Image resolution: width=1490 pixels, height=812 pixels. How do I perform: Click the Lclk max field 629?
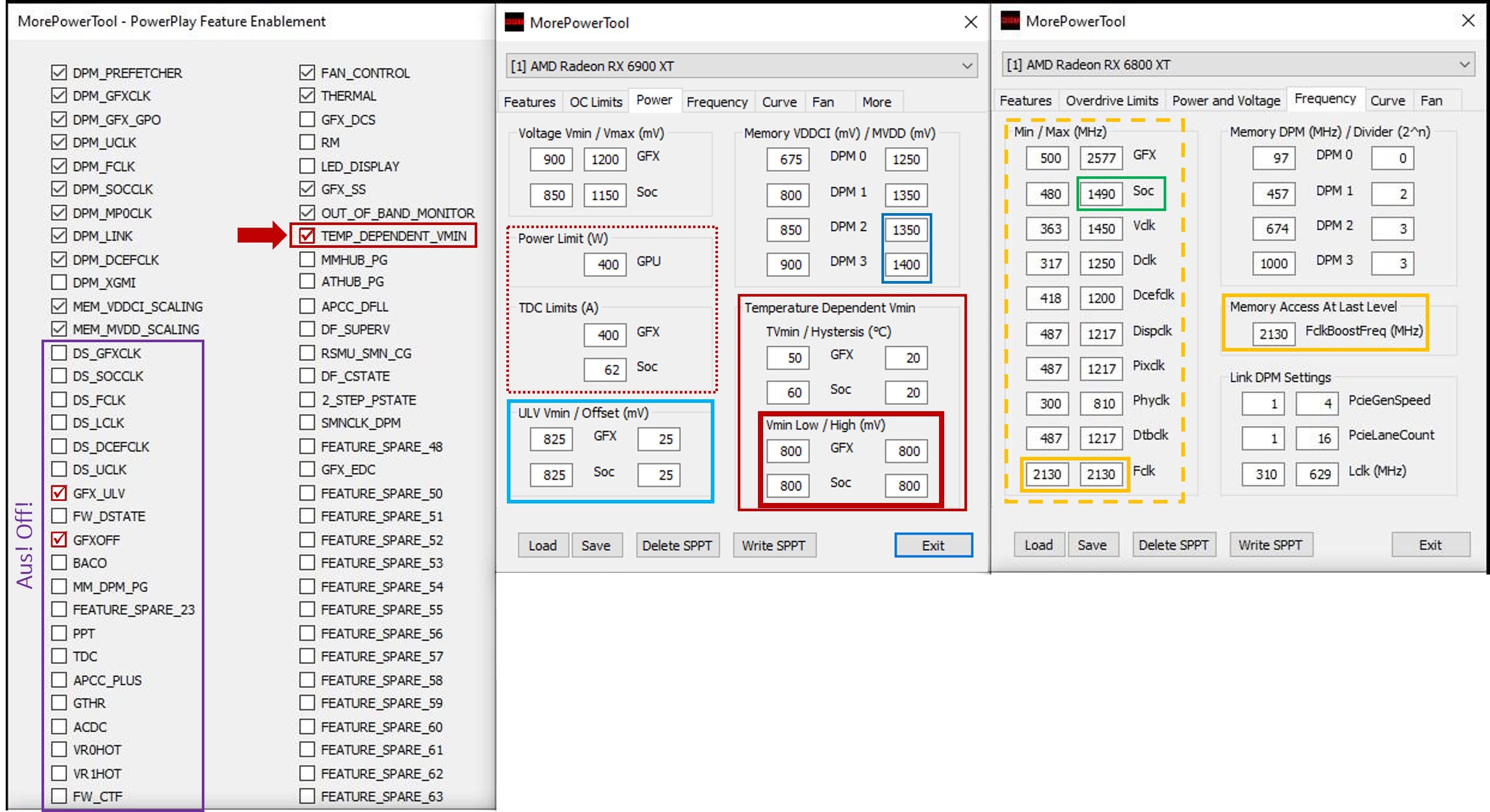pos(1317,474)
